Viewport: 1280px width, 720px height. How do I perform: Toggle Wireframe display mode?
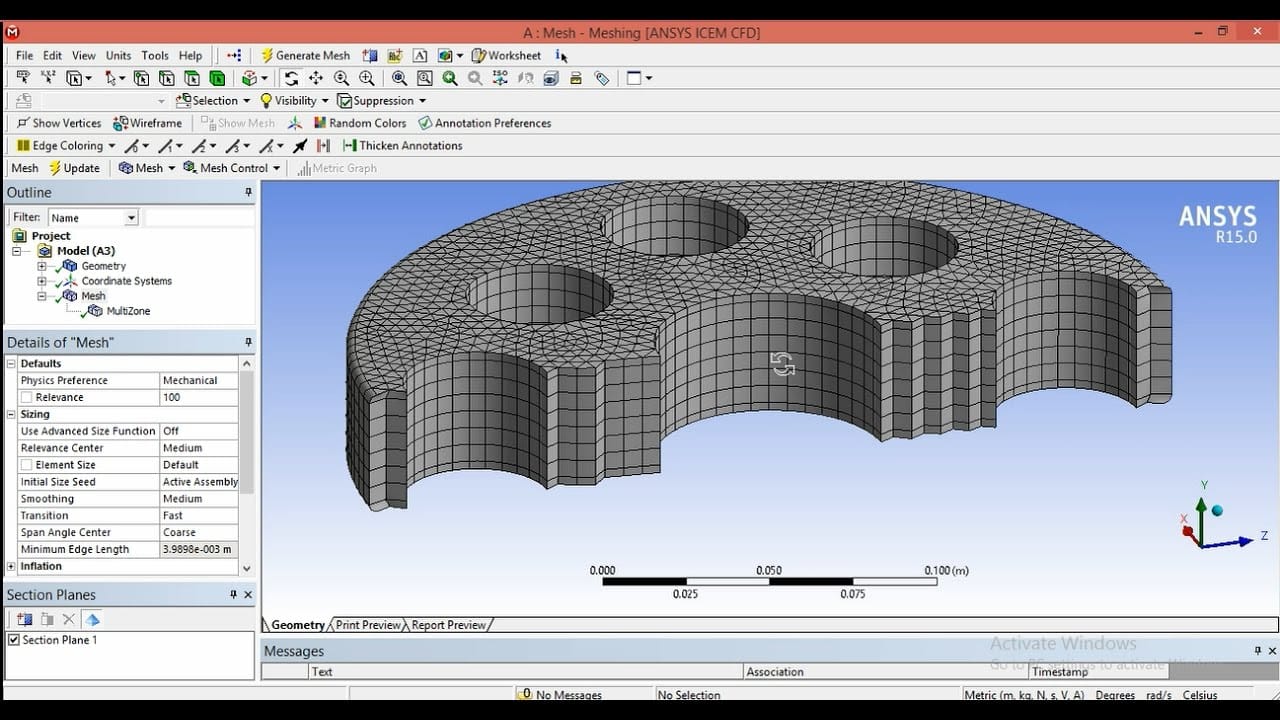point(148,123)
